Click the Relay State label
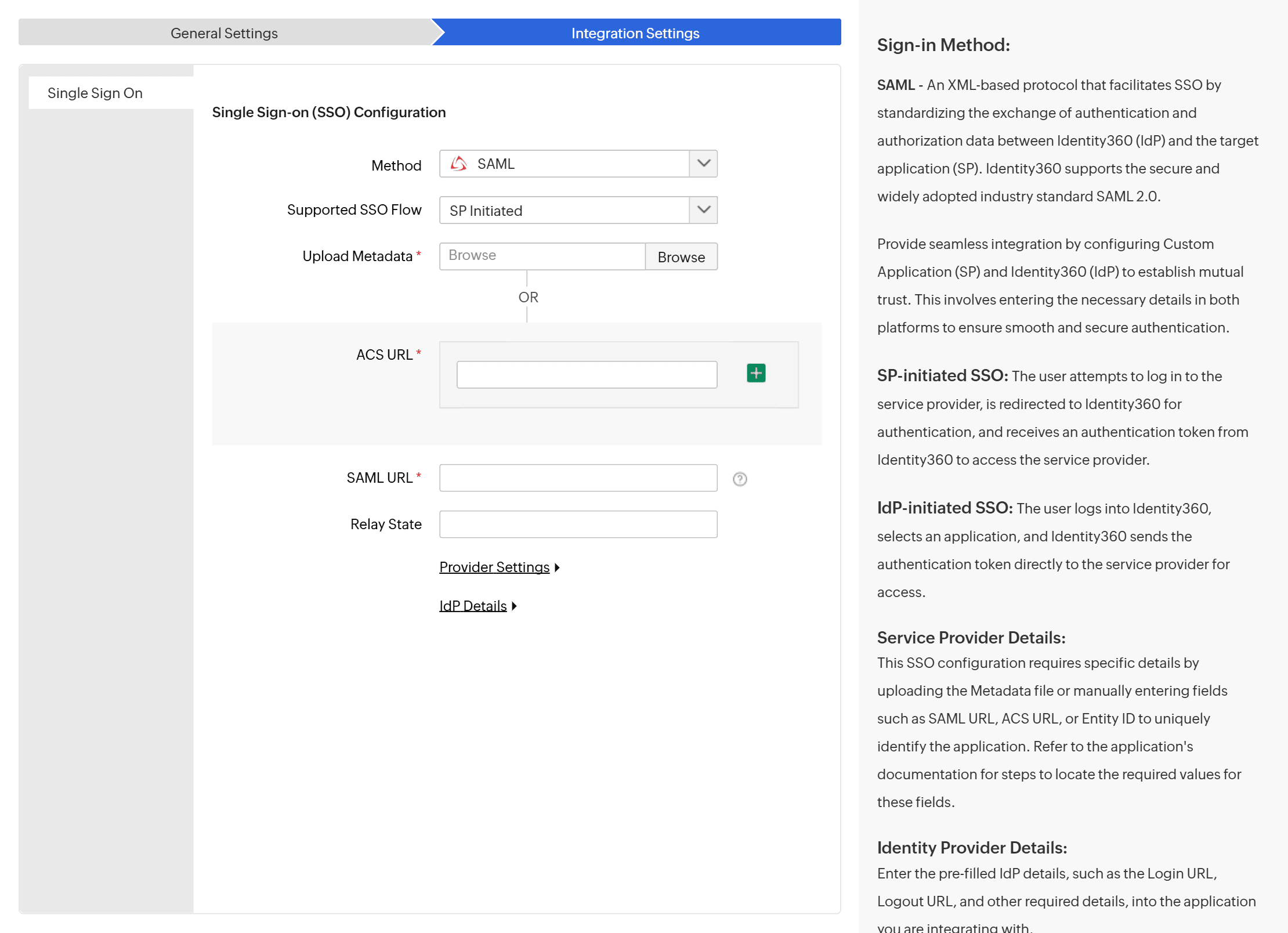This screenshot has height=933, width=1288. pyautogui.click(x=386, y=525)
